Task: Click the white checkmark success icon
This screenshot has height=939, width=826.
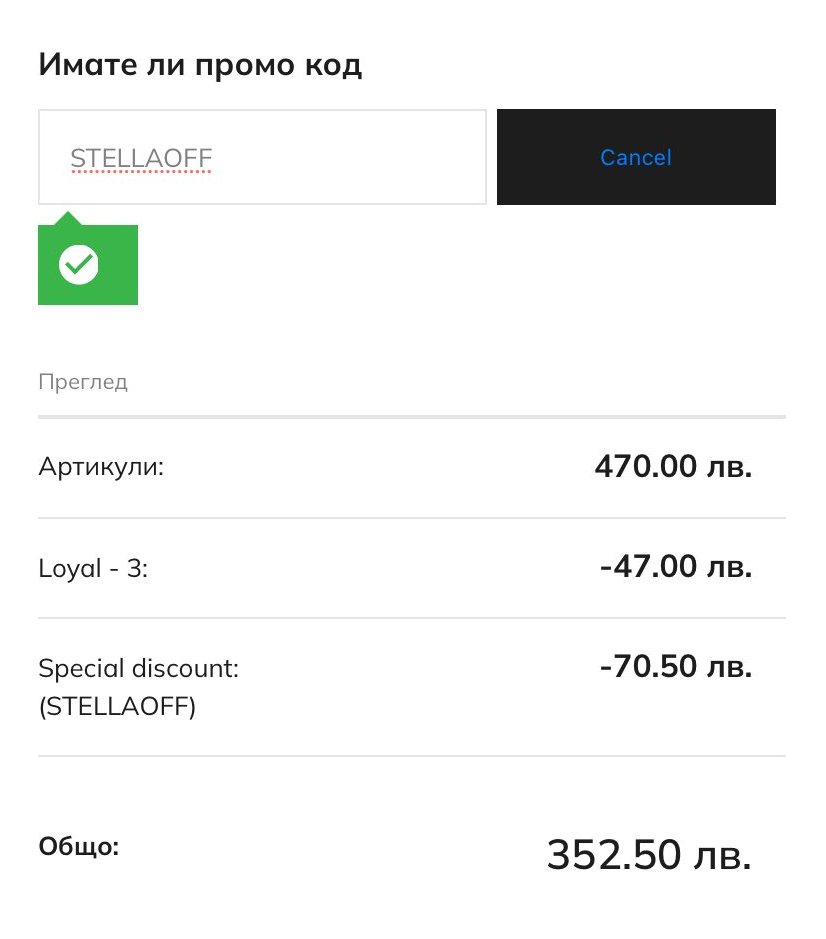Action: point(78,264)
